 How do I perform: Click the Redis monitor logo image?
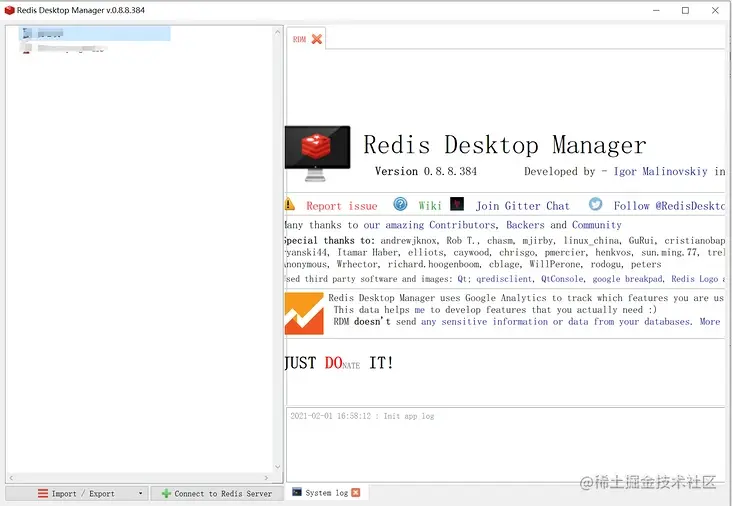click(317, 153)
